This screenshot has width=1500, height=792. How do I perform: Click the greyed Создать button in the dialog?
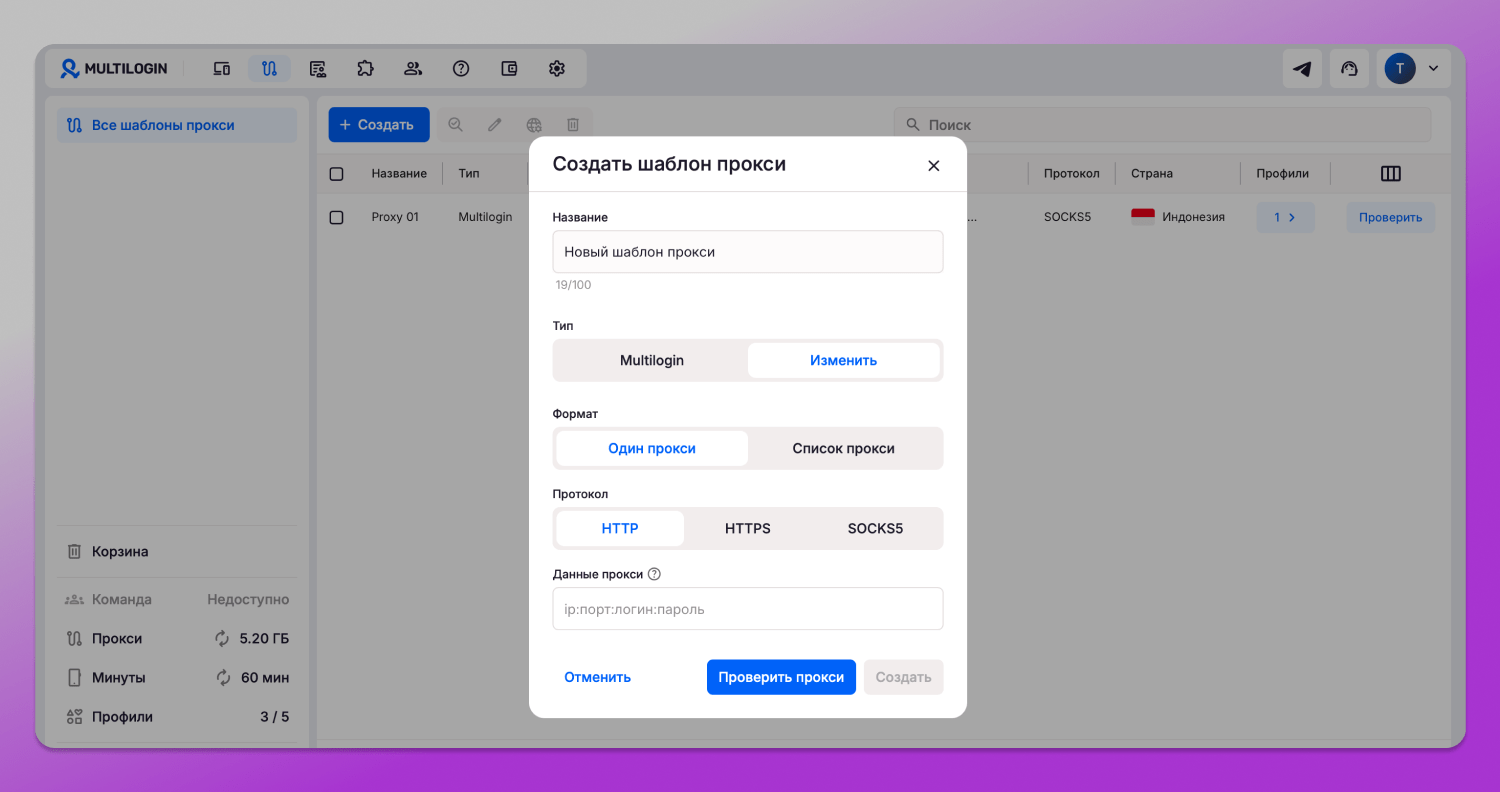904,677
